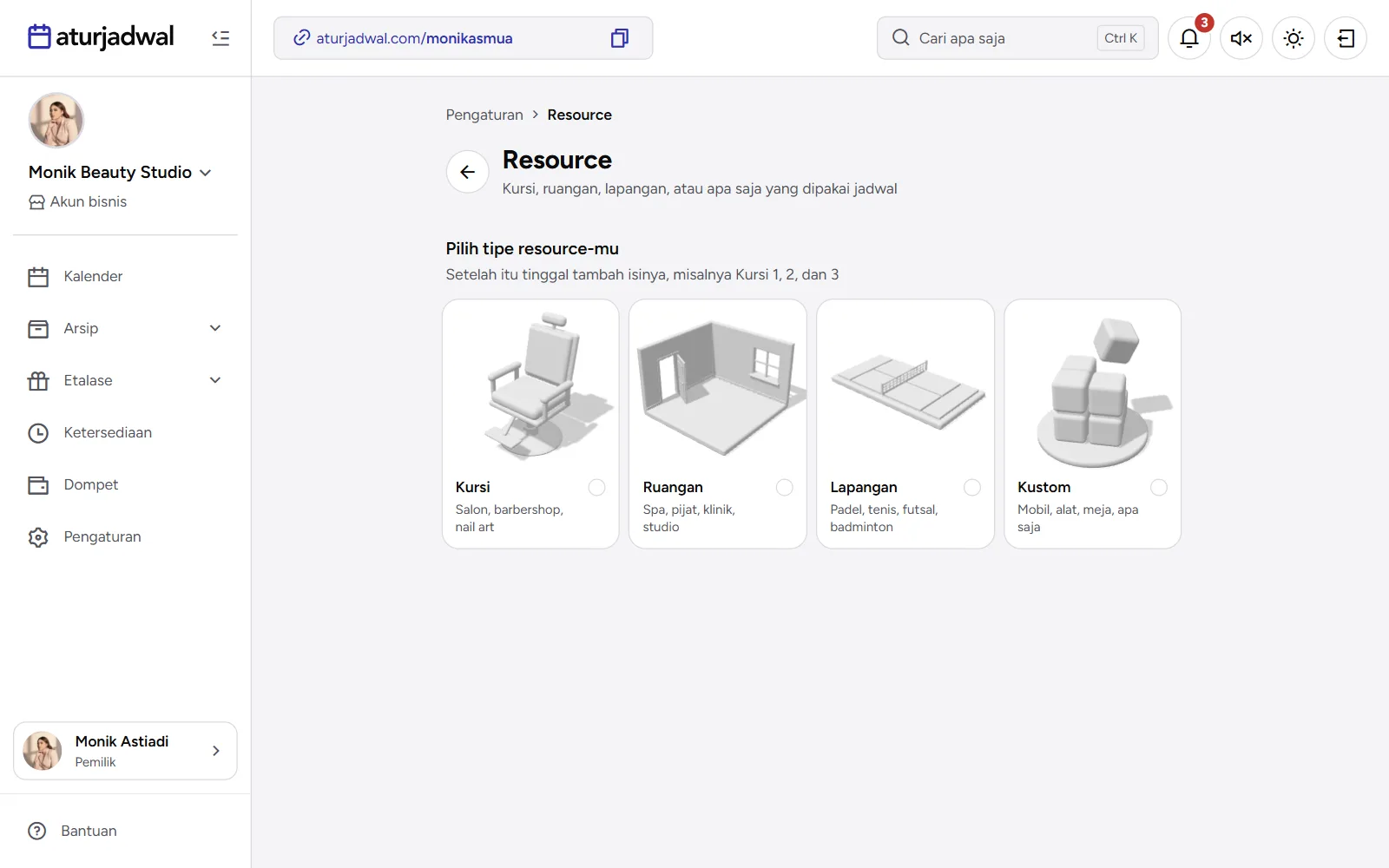
Task: Copy the aturjadwal.com/monikasmua link
Action: (619, 38)
